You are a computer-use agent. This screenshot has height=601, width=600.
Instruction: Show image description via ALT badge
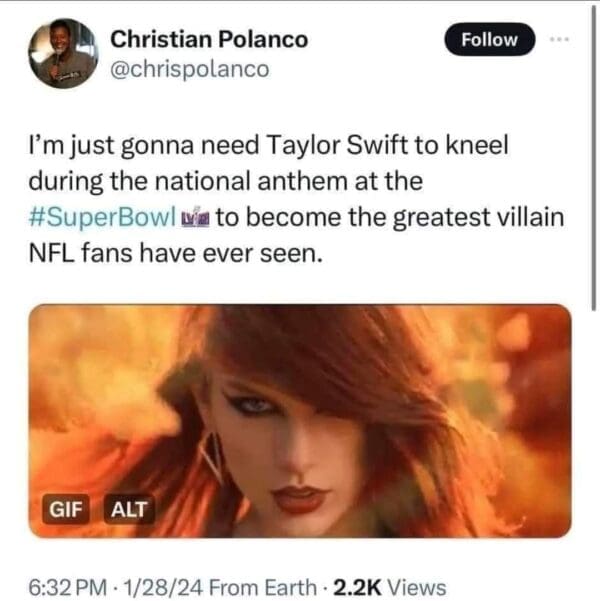point(128,508)
